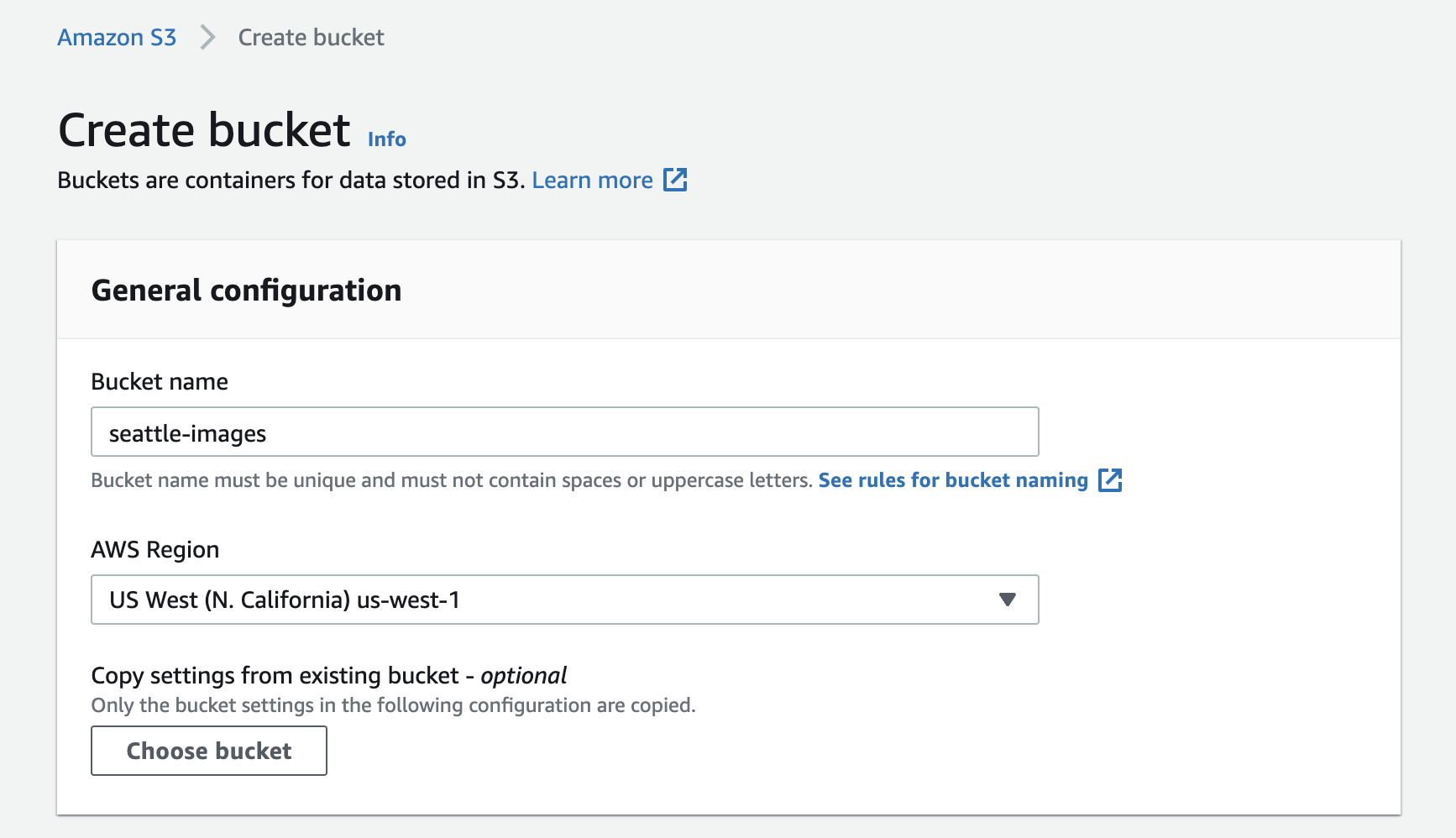Click external link icon after bucket naming rules
This screenshot has width=1456, height=838.
(1110, 480)
